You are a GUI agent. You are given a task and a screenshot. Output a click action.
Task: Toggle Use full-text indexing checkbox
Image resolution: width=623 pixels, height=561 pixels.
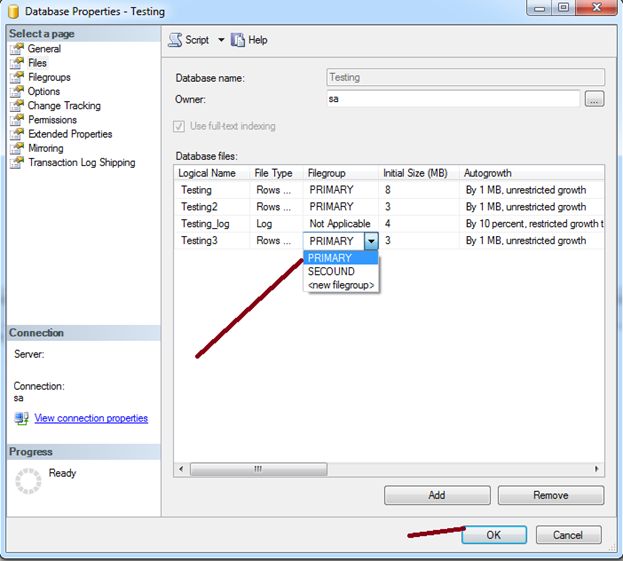(179, 126)
